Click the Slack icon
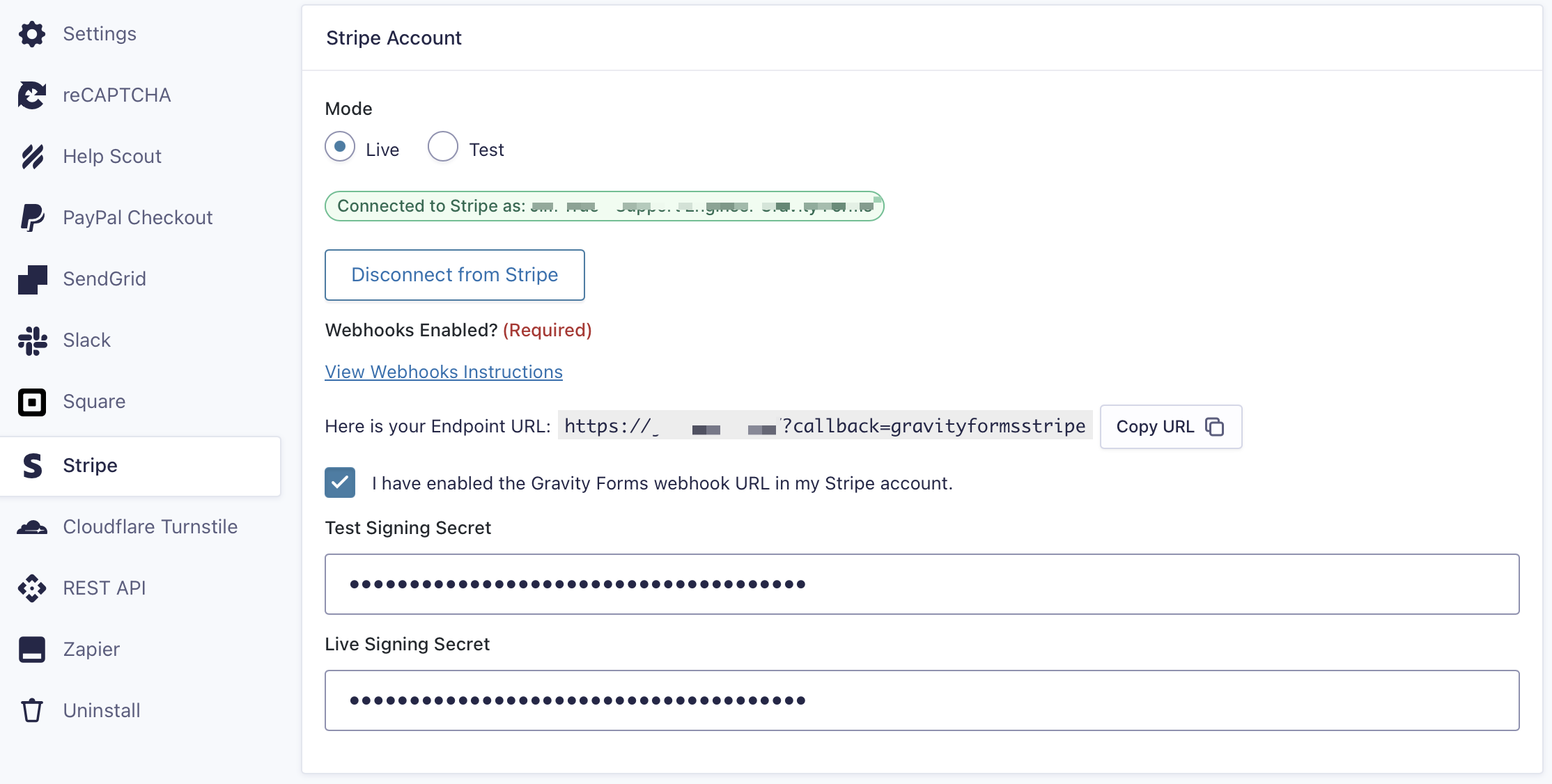The height and width of the screenshot is (784, 1552). pos(32,340)
